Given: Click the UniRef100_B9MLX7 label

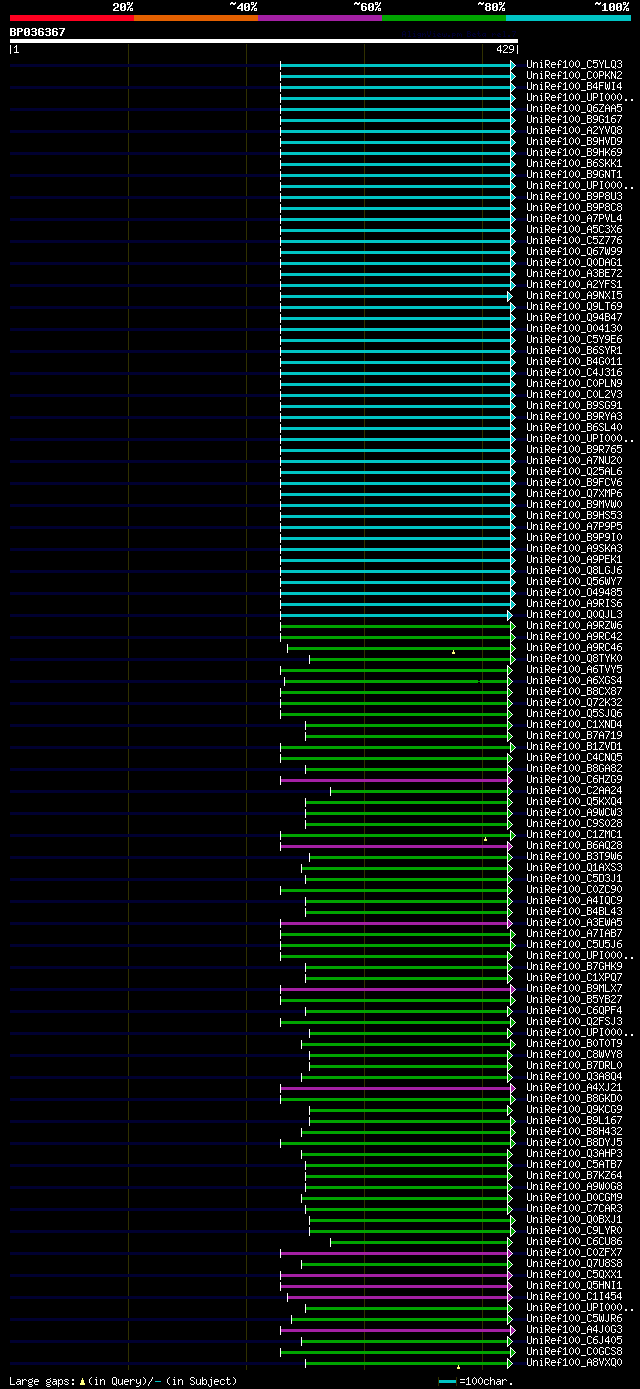Looking at the screenshot, I should coord(574,989).
